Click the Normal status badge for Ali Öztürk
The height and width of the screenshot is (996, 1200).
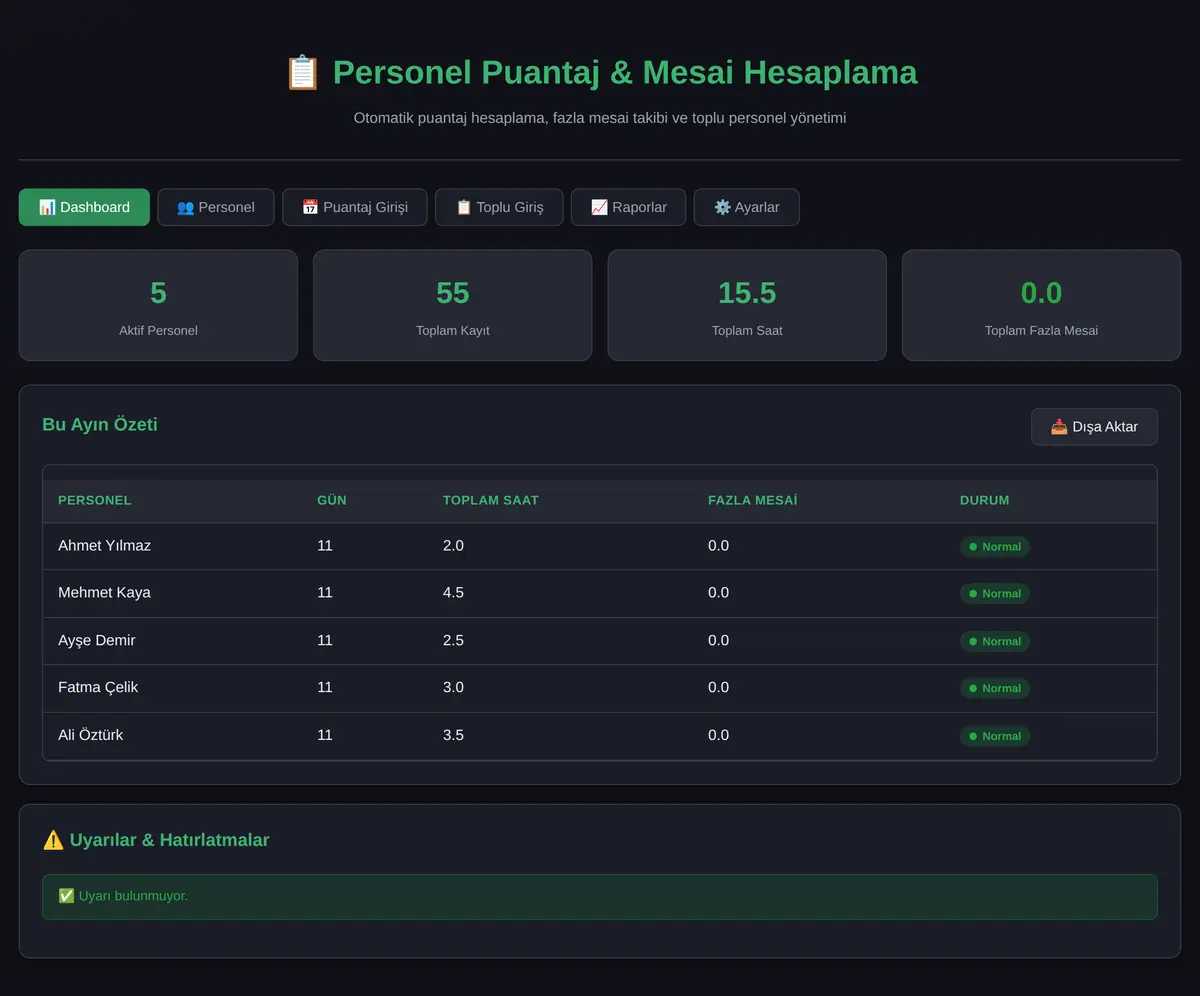tap(995, 736)
